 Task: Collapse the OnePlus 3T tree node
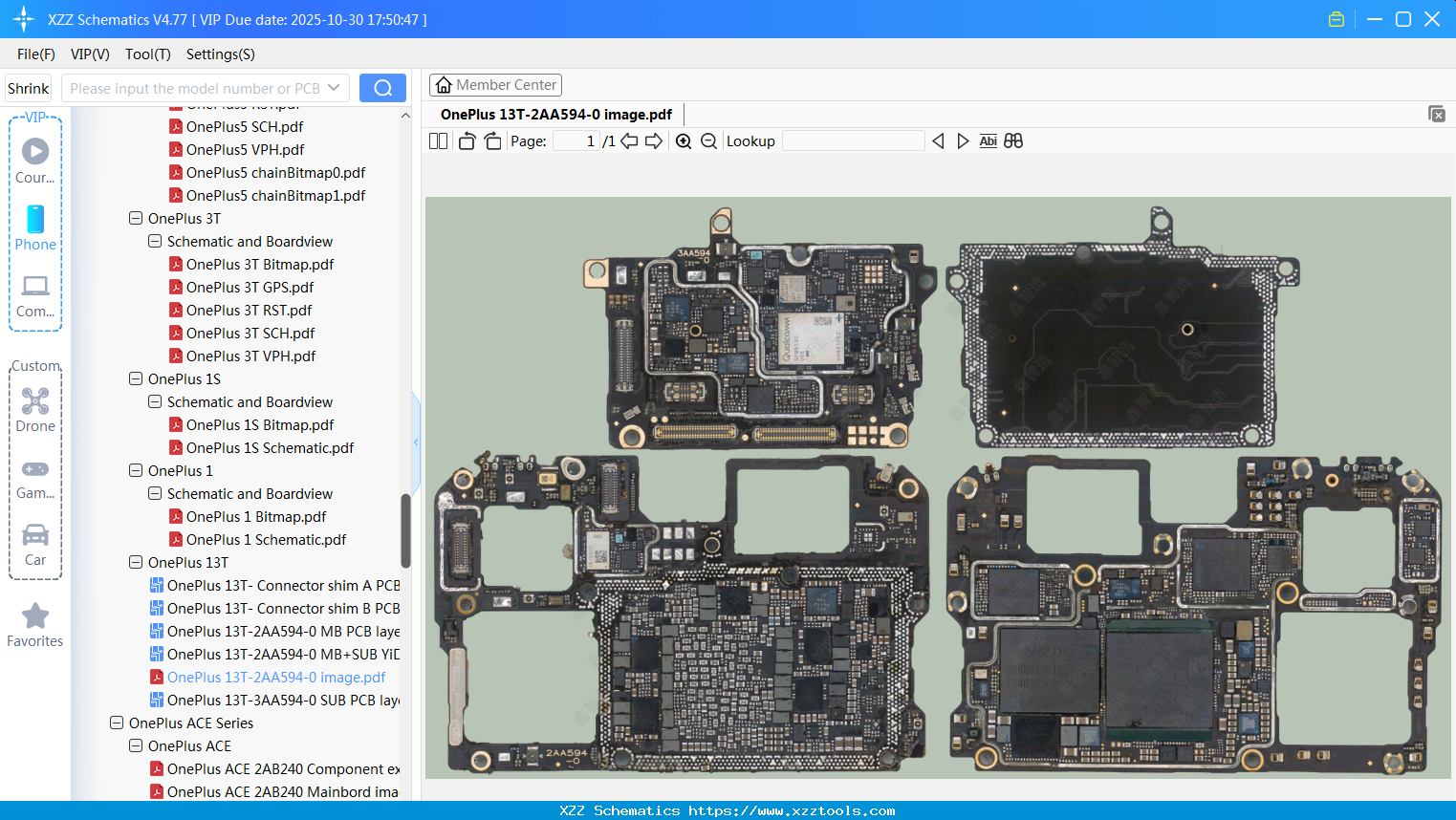[x=135, y=218]
